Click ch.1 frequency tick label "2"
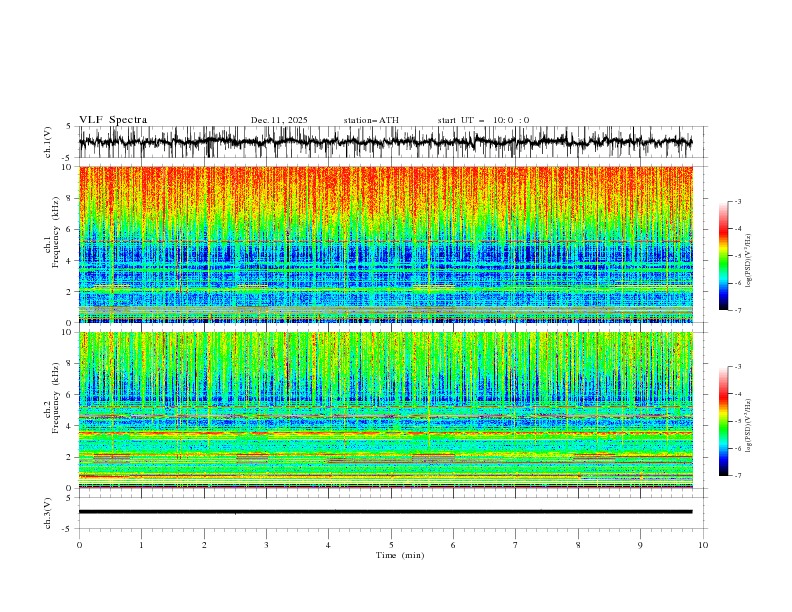Screen dimensions: 792x612 pyautogui.click(x=70, y=291)
